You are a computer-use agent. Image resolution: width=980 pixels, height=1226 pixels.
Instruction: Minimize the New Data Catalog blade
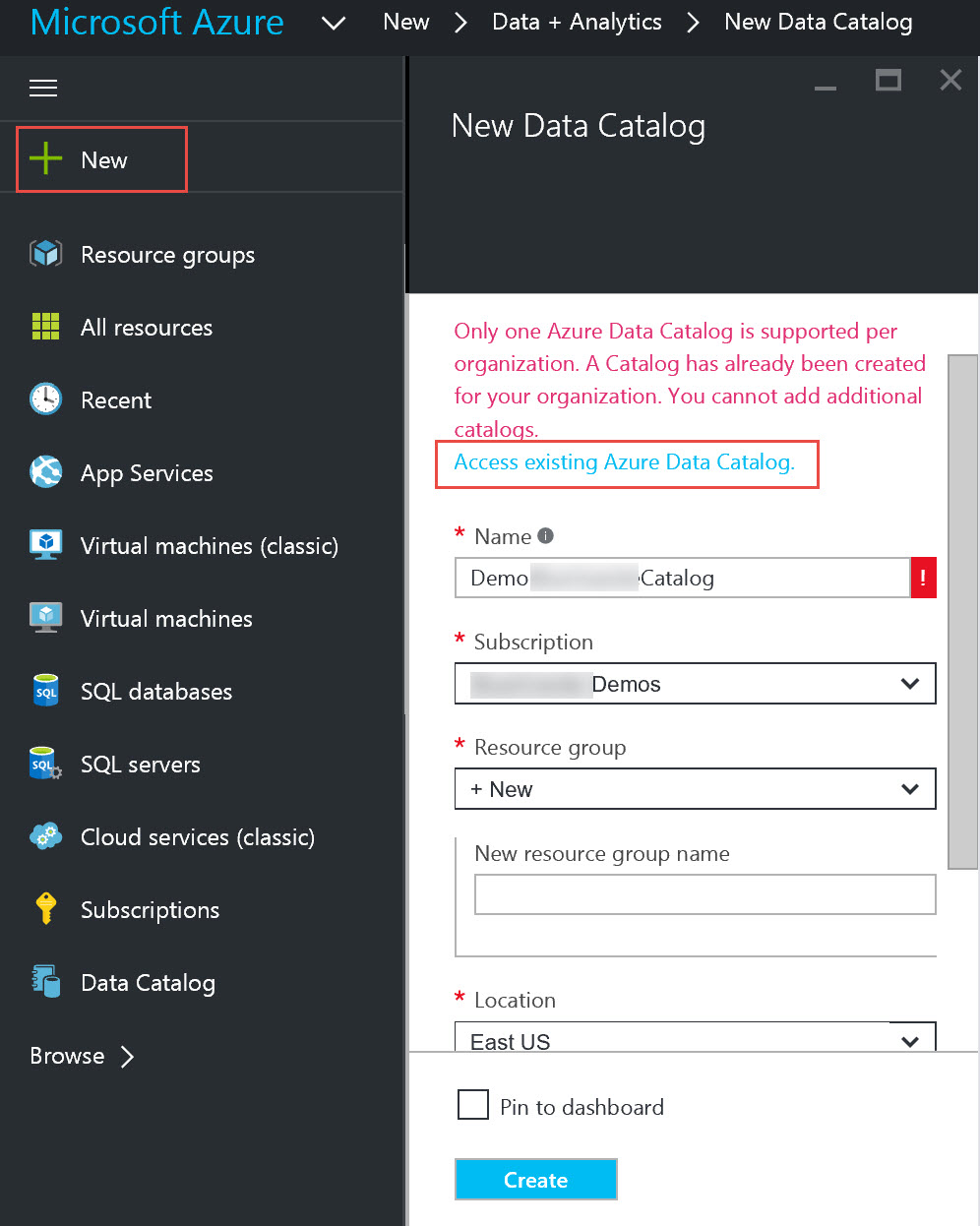(x=826, y=89)
